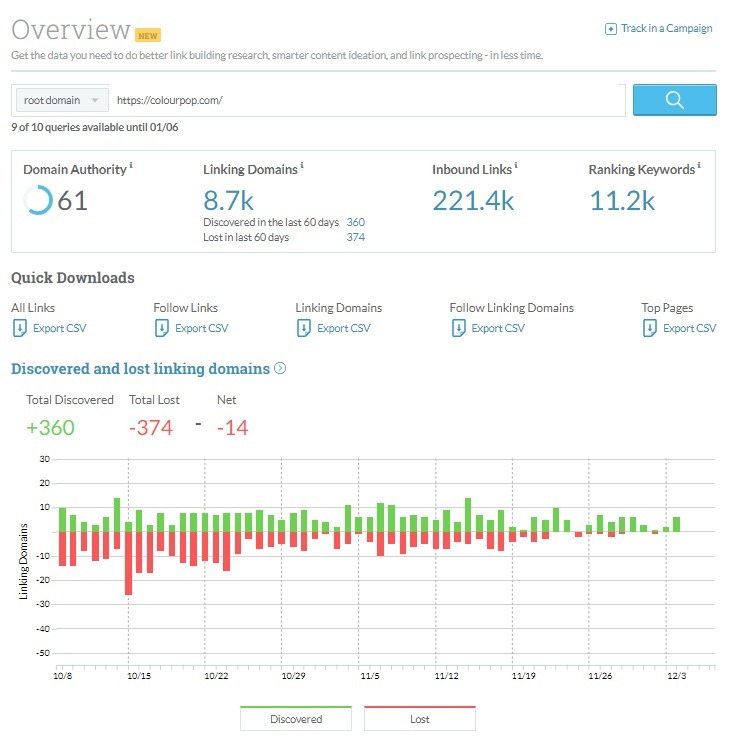The width and height of the screenshot is (744, 747).
Task: Click the Ranking Keywords info icon
Action: coord(699,165)
